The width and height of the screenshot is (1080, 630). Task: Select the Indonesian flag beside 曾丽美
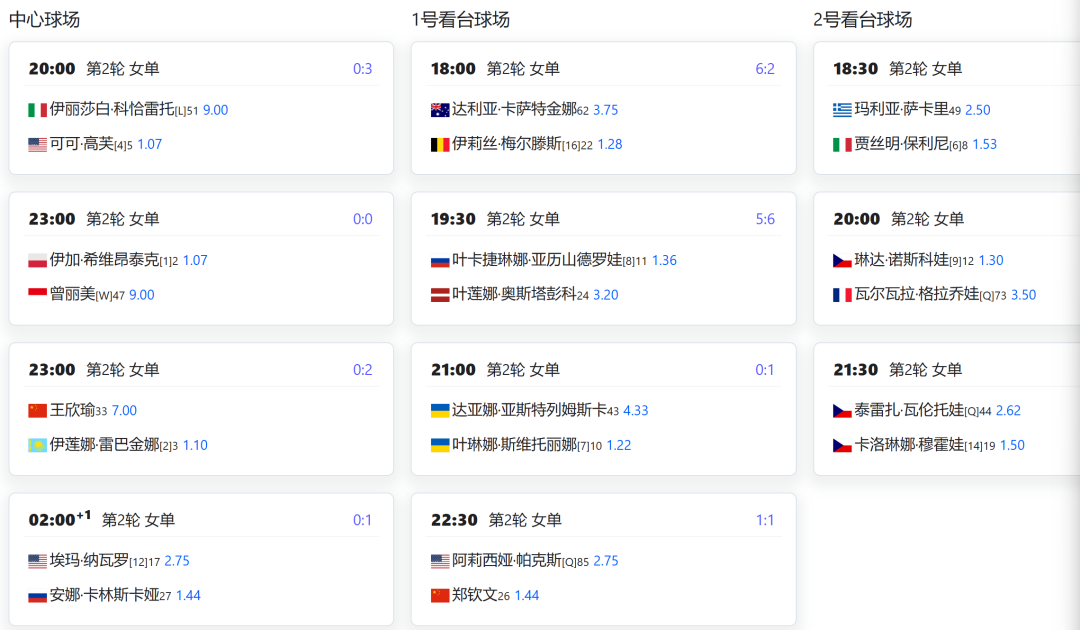pos(38,294)
